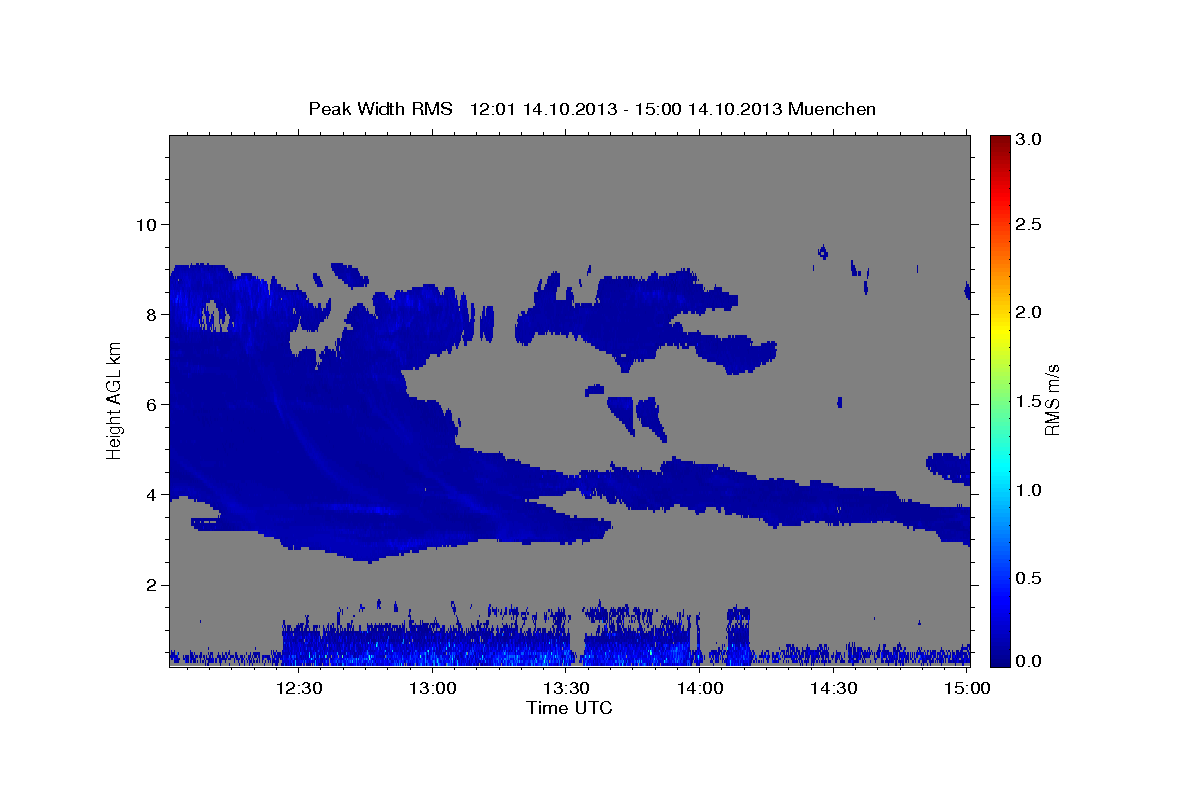Click the 'RMS m/s' colorbar title
This screenshot has height=800, width=1200.
1052,402
